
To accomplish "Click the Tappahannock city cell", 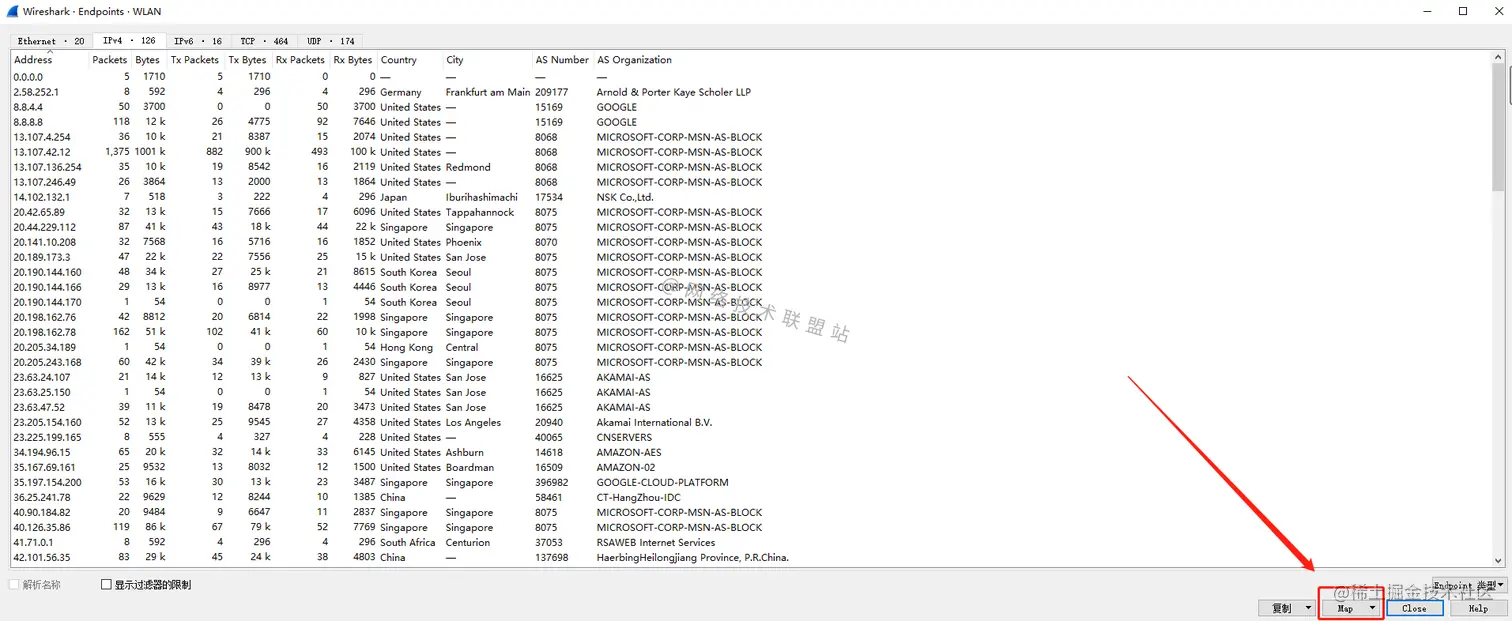I will point(480,212).
